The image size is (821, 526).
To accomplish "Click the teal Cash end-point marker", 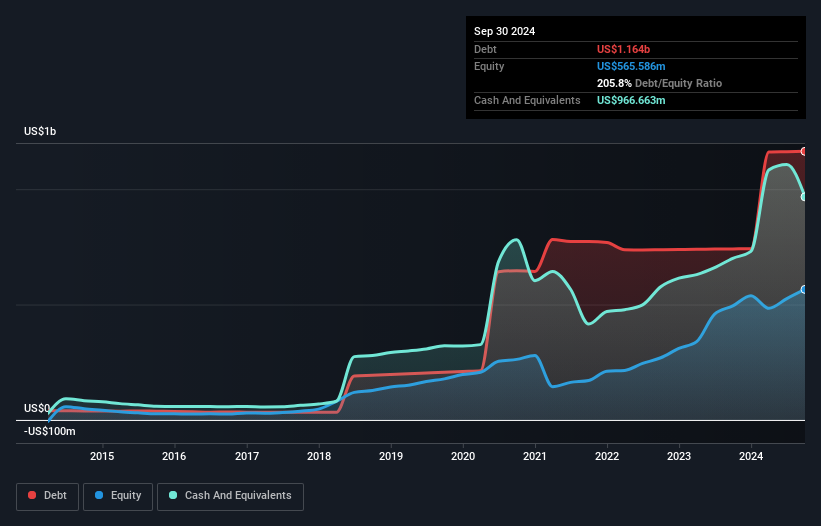I will 804,197.
